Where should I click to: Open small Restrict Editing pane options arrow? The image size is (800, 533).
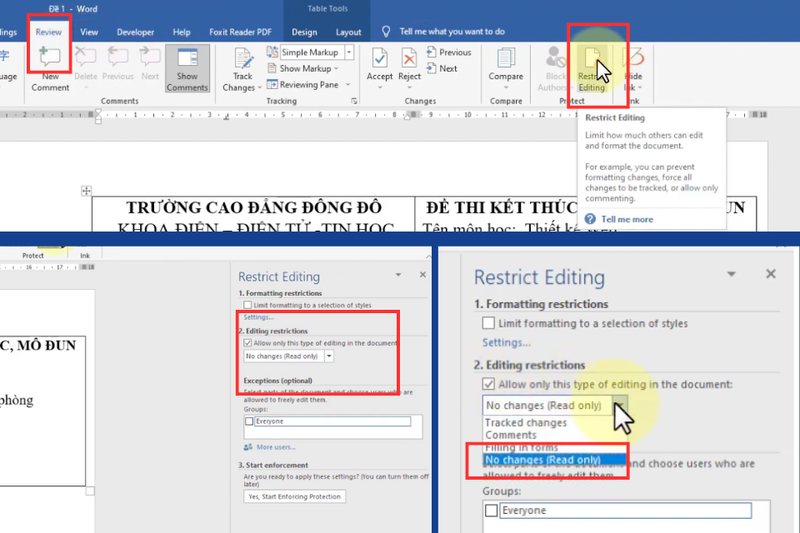tap(398, 275)
